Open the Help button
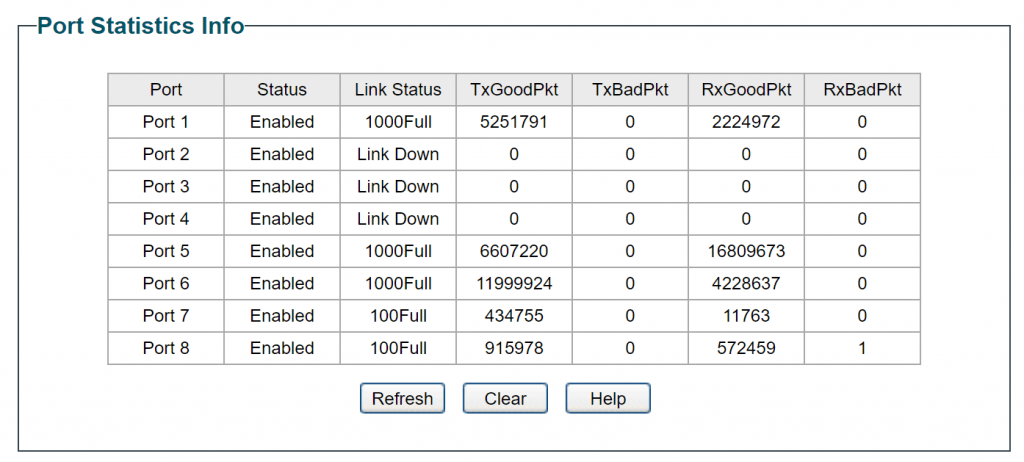Viewport: 1024px width, 462px height. coord(607,399)
